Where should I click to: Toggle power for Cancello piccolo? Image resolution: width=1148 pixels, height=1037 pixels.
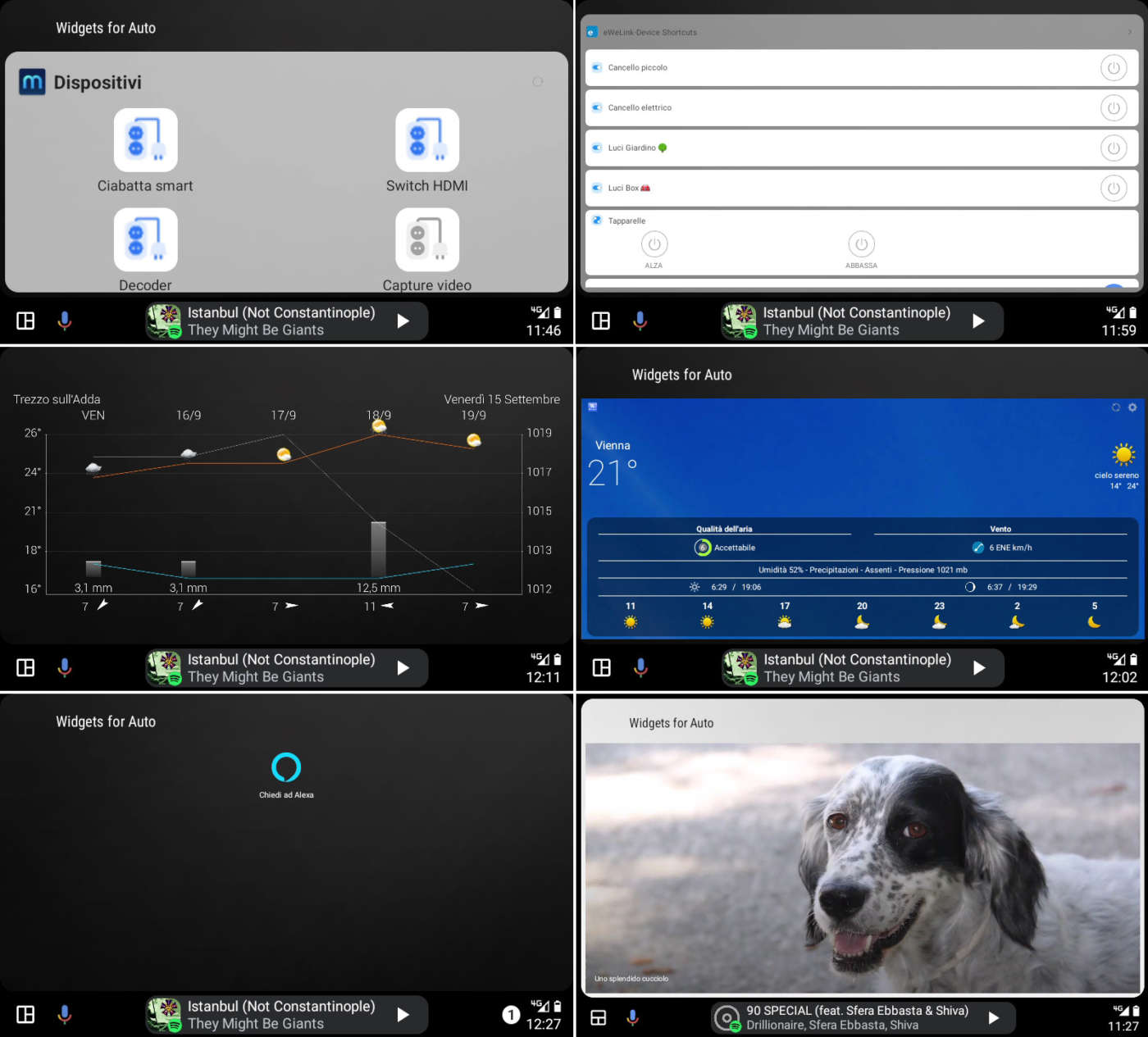point(1113,68)
